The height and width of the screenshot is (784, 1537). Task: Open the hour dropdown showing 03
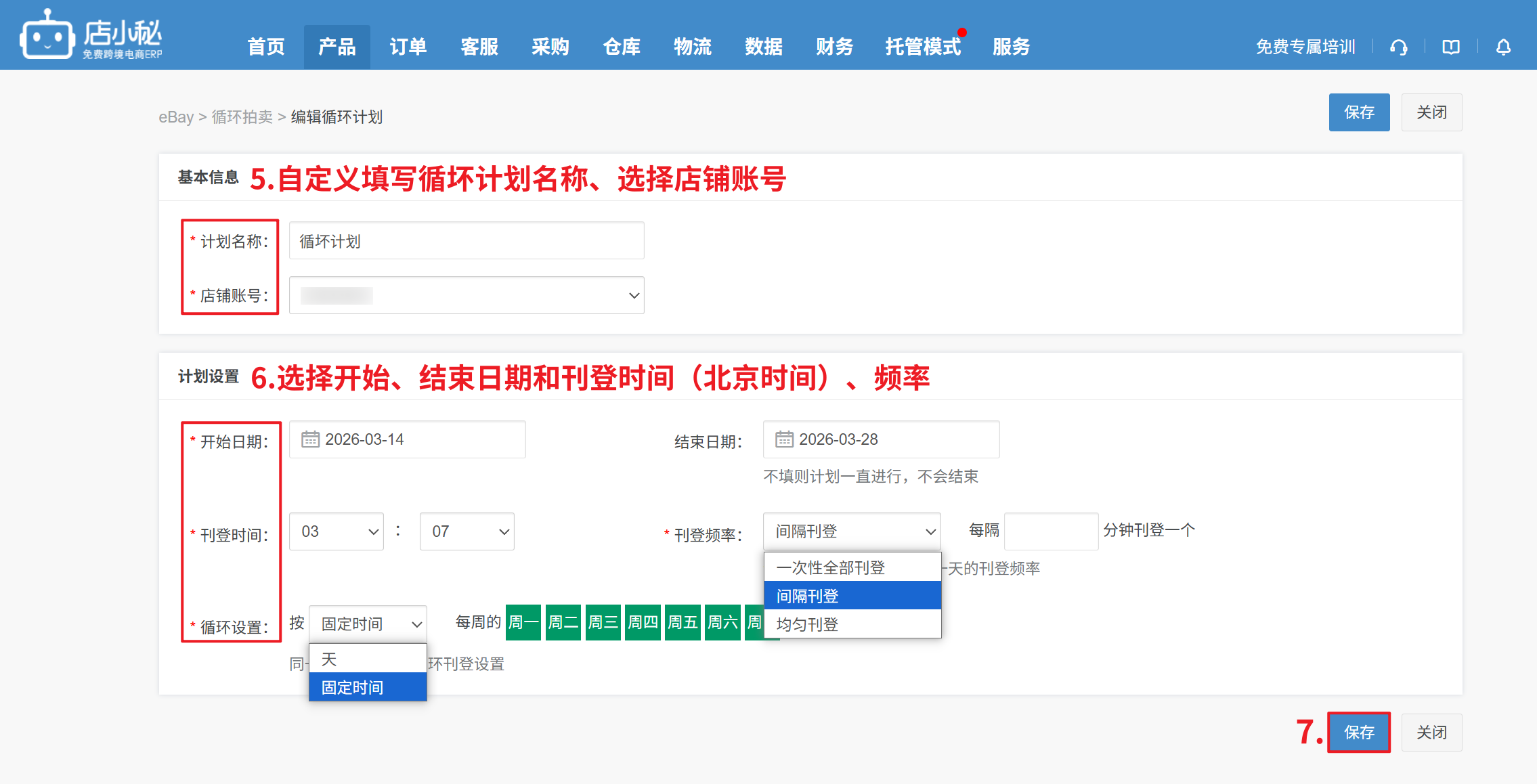click(337, 531)
